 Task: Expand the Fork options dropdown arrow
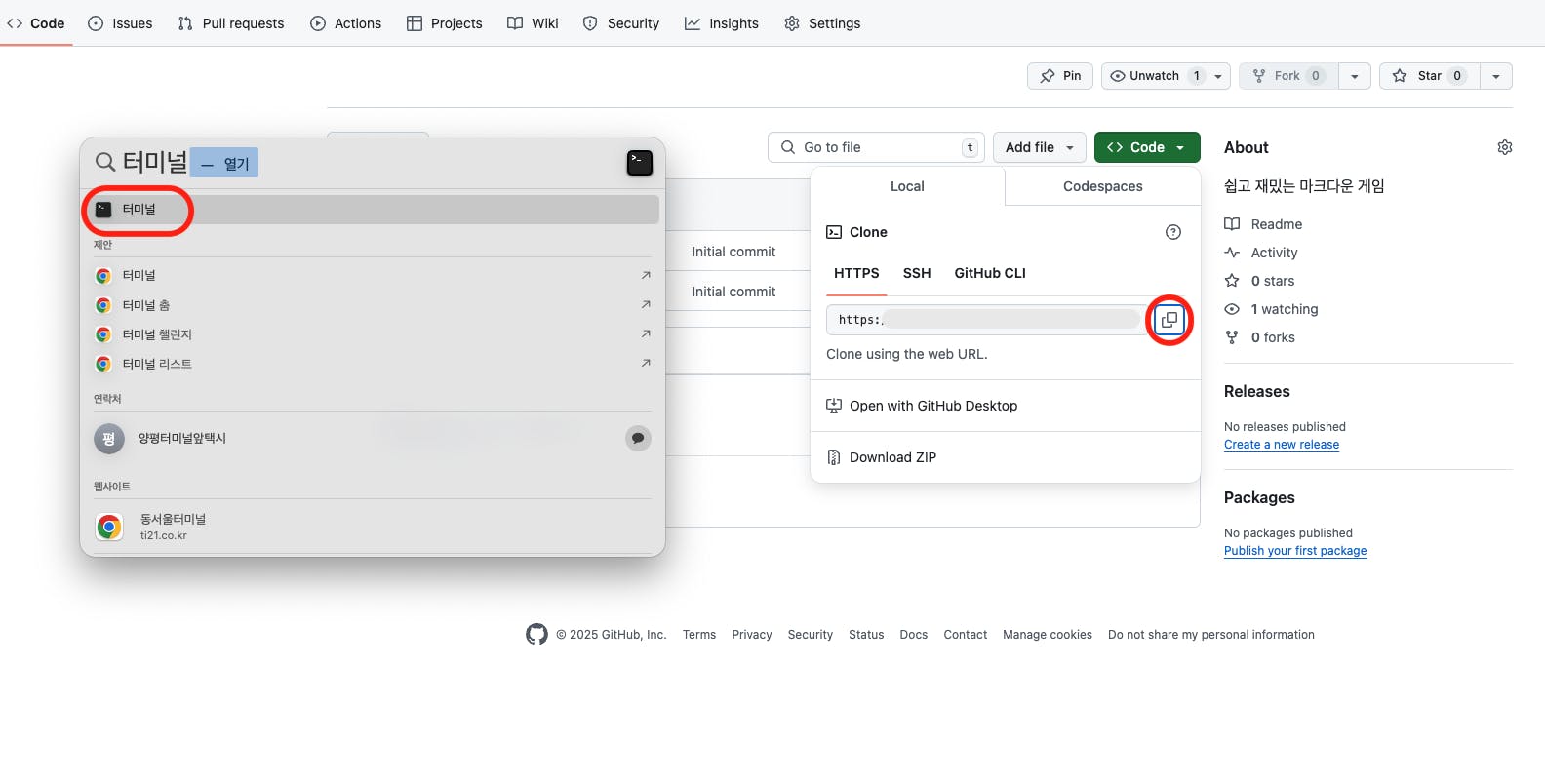coord(1355,76)
